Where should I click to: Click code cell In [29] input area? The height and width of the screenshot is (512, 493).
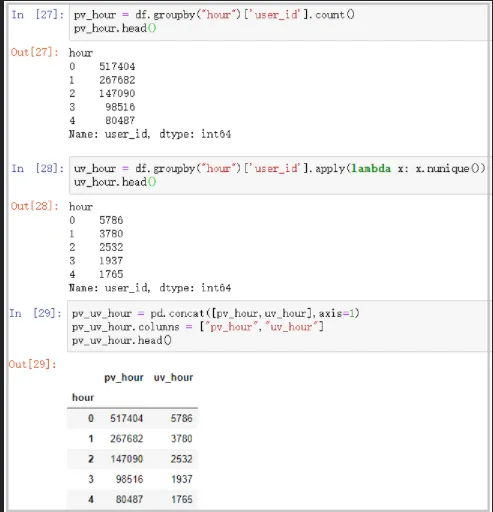278,326
